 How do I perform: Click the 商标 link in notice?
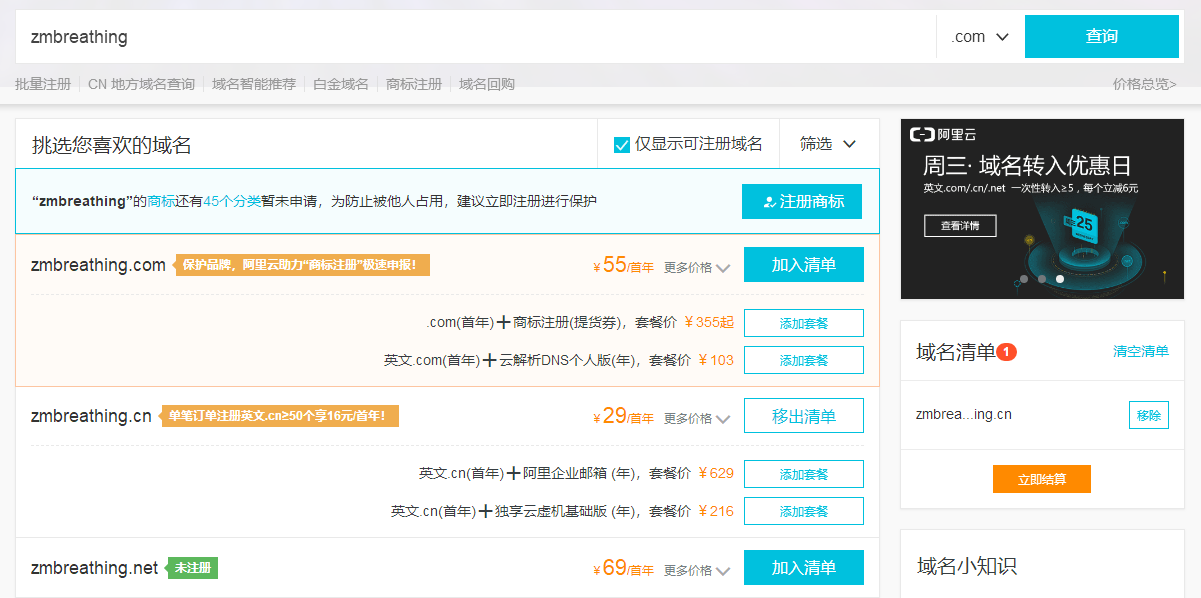(x=161, y=201)
